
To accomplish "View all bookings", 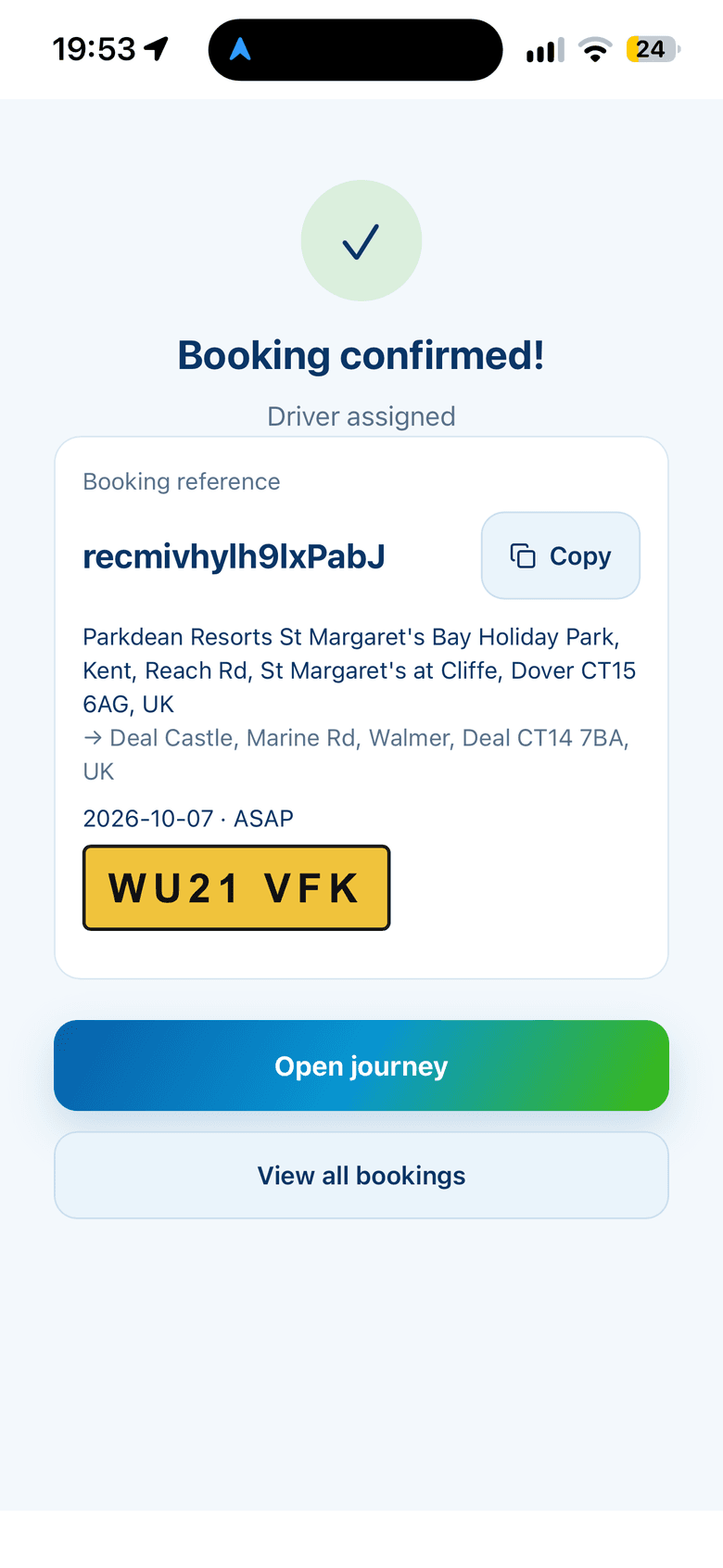I will pyautogui.click(x=361, y=1175).
